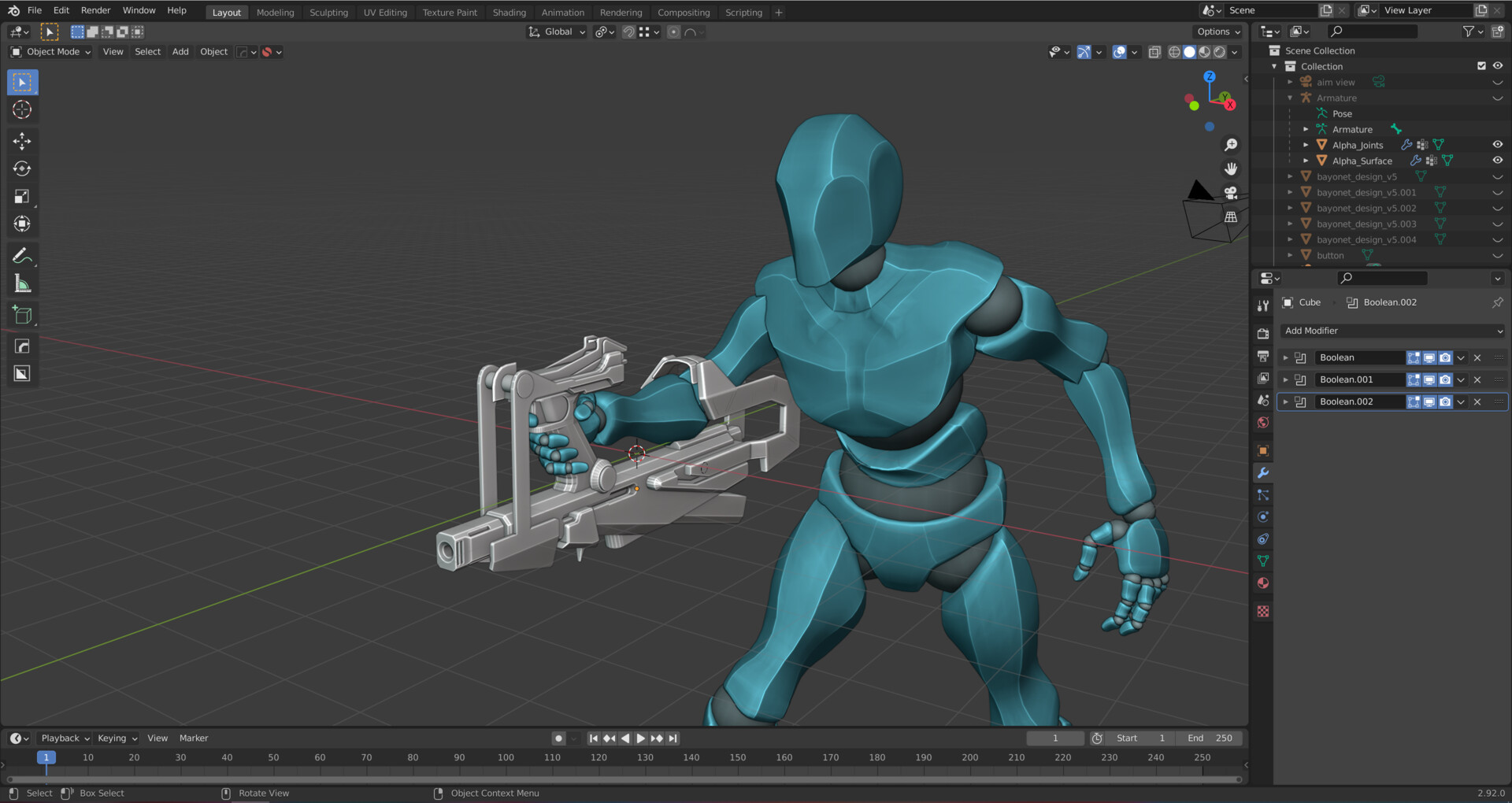This screenshot has height=803, width=1512.
Task: Switch to the Sculpting workspace tab
Action: 328,13
